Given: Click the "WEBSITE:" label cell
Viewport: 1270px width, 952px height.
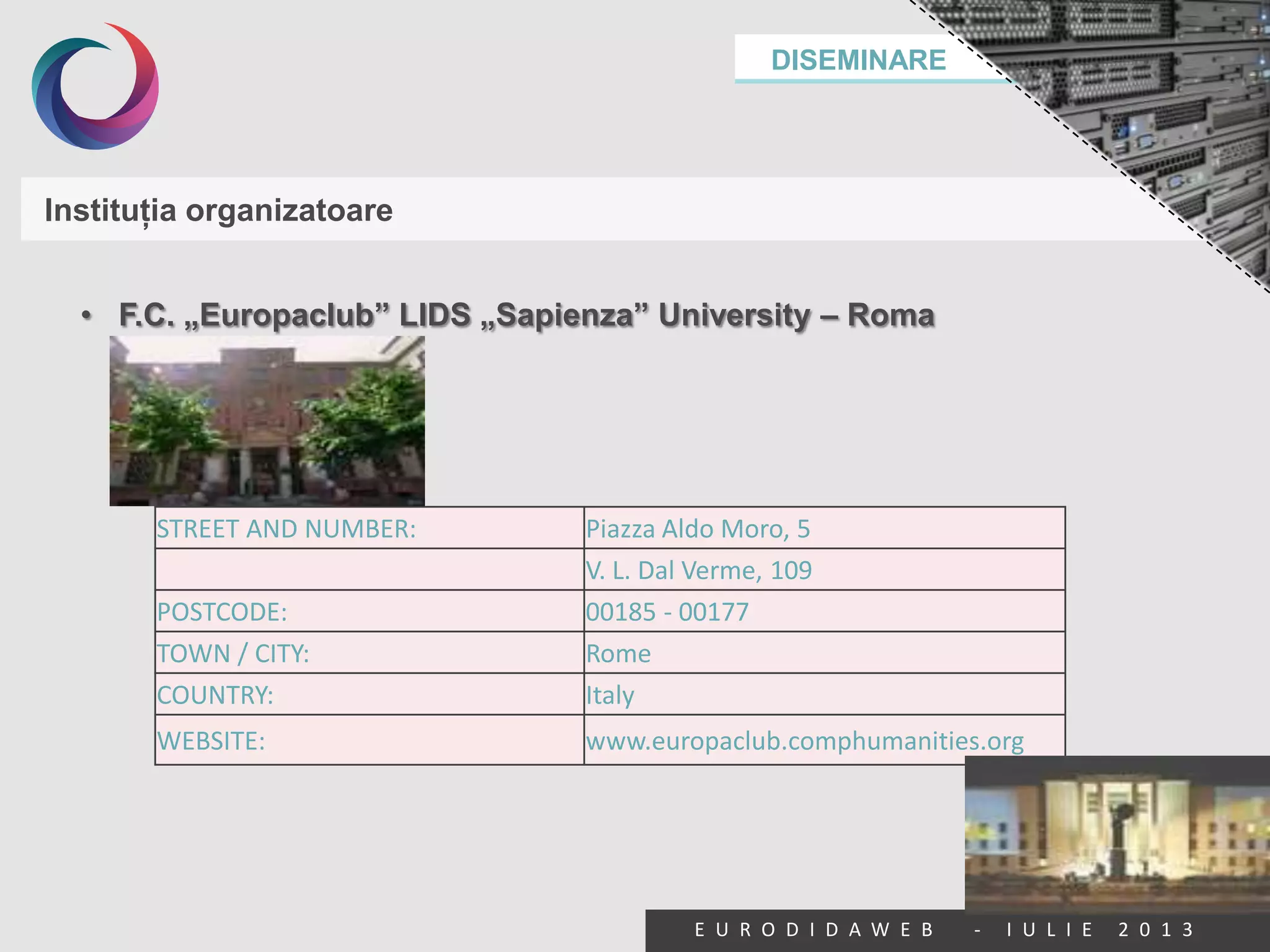Looking at the screenshot, I should tap(370, 740).
